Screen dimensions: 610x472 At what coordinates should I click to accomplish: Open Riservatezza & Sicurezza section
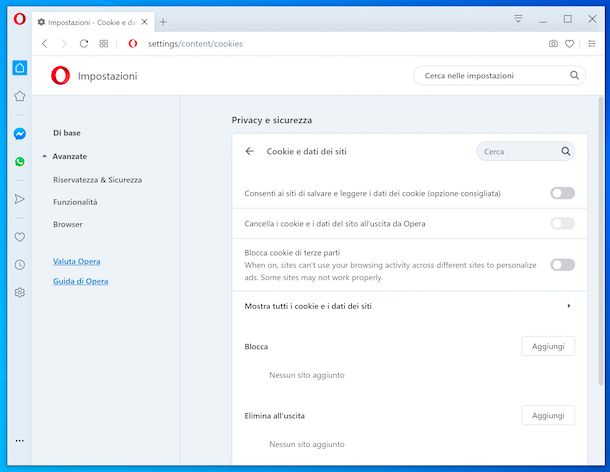click(97, 180)
